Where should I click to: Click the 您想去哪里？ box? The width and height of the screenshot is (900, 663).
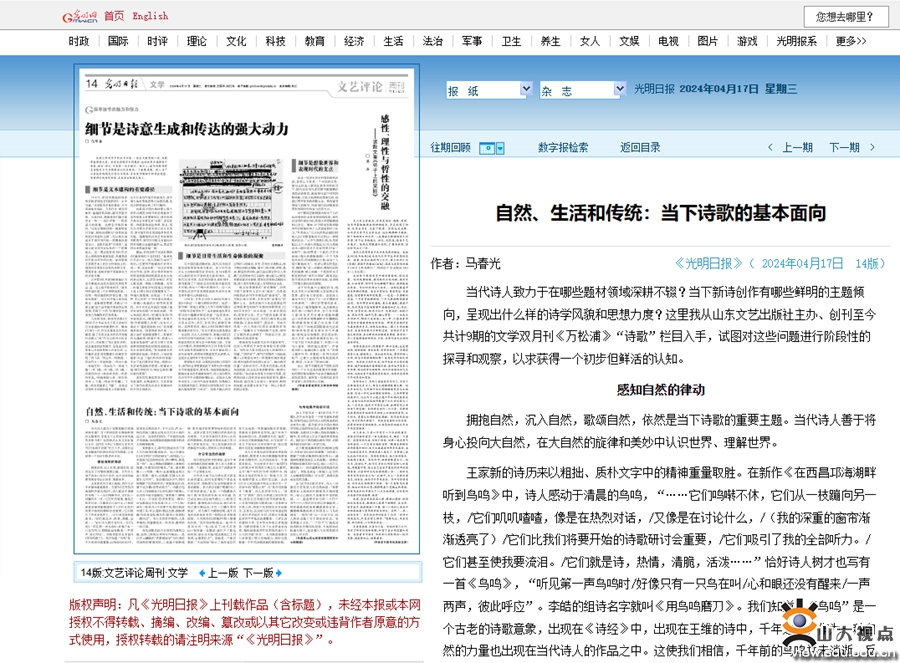coord(845,17)
